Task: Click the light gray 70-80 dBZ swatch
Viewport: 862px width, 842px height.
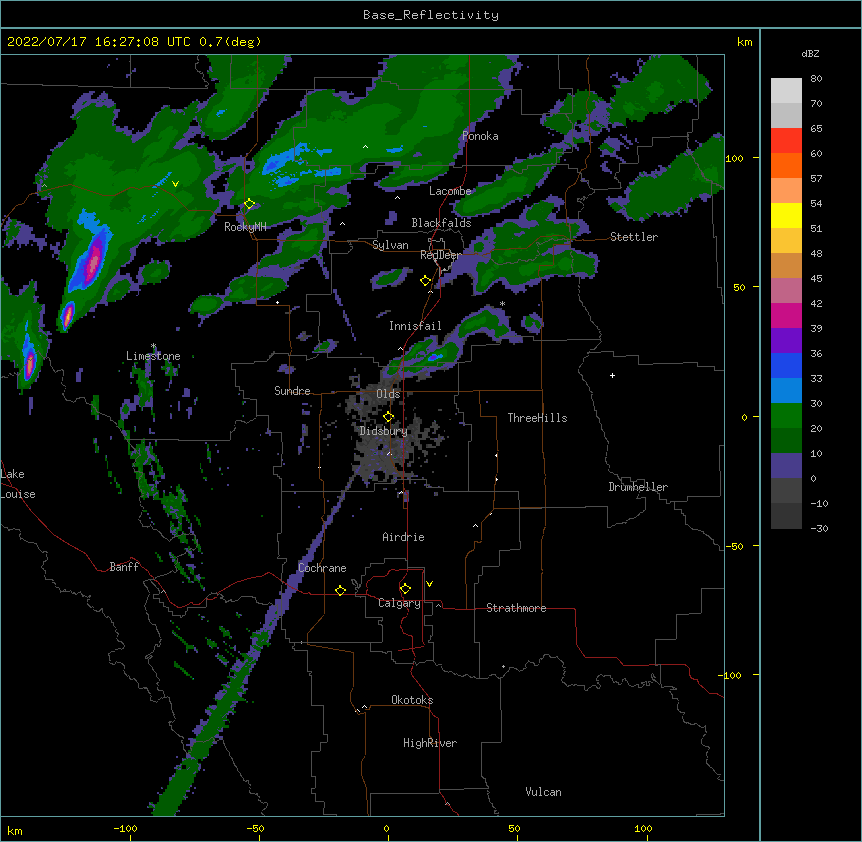Action: (786, 91)
